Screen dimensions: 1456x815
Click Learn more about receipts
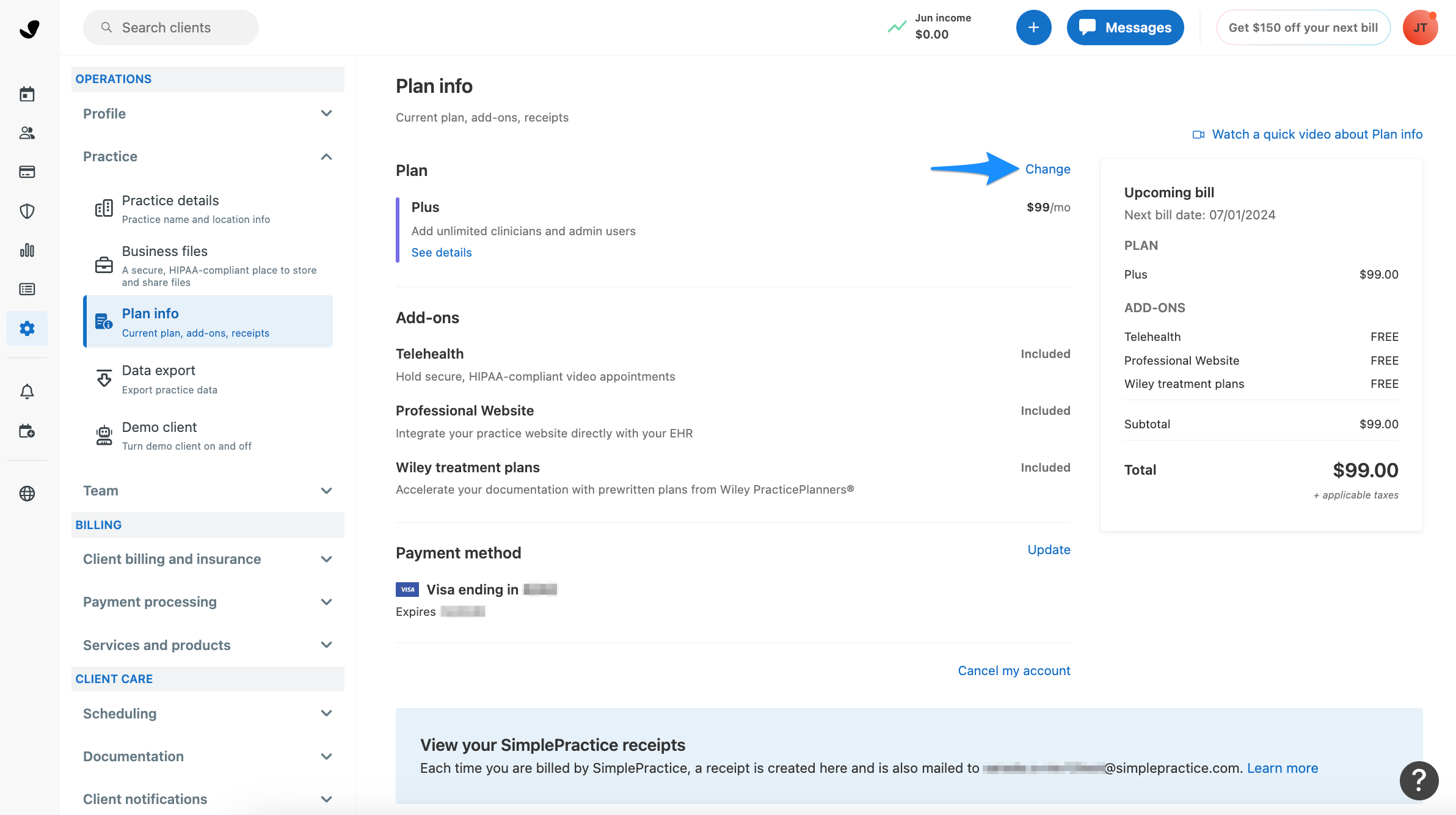[x=1283, y=769]
